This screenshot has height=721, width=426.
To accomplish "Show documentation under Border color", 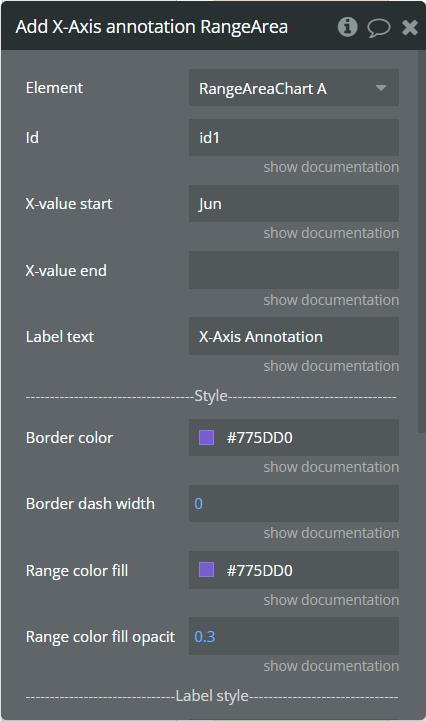I will [331, 467].
